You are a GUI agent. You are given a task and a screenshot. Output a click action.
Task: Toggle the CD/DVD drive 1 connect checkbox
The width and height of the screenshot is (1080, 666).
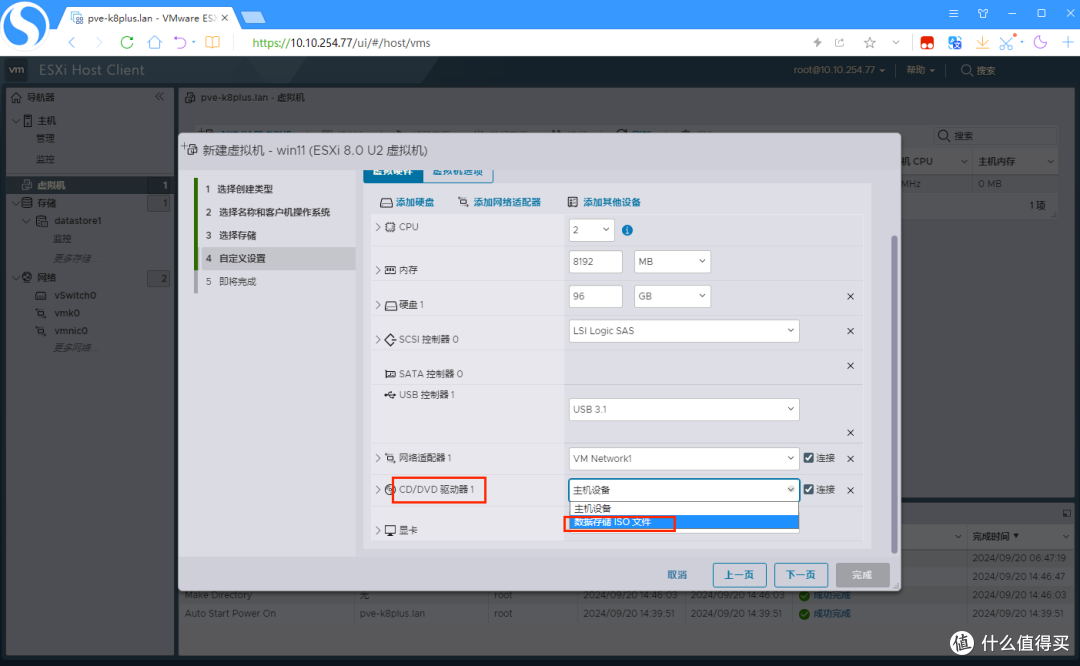click(x=809, y=490)
